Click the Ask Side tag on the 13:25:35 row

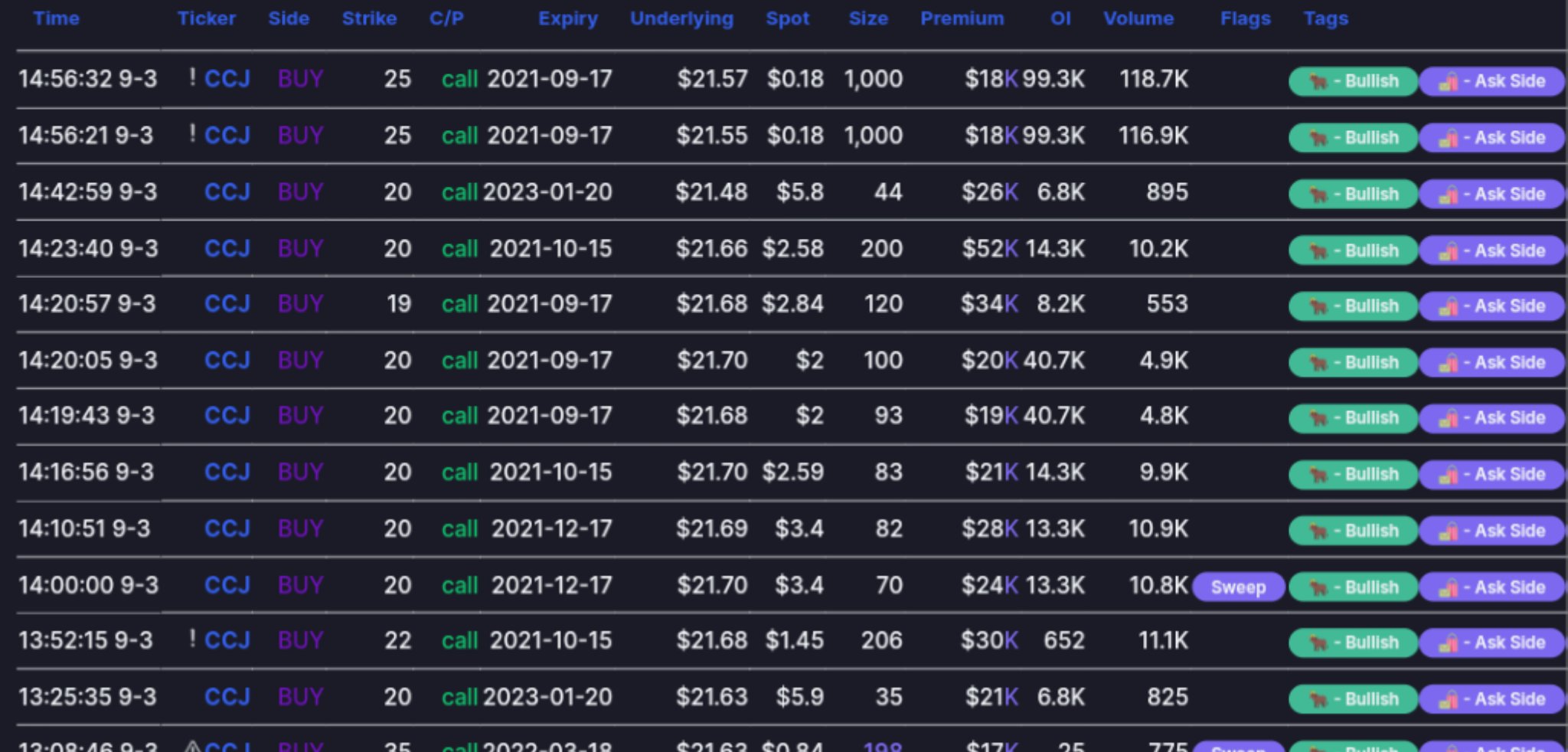[x=1491, y=699]
